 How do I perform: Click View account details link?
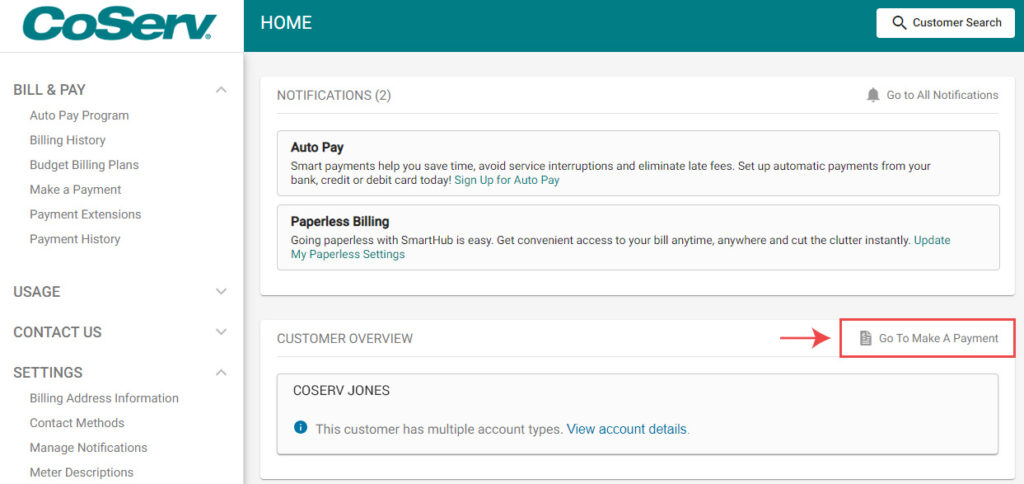pyautogui.click(x=626, y=429)
